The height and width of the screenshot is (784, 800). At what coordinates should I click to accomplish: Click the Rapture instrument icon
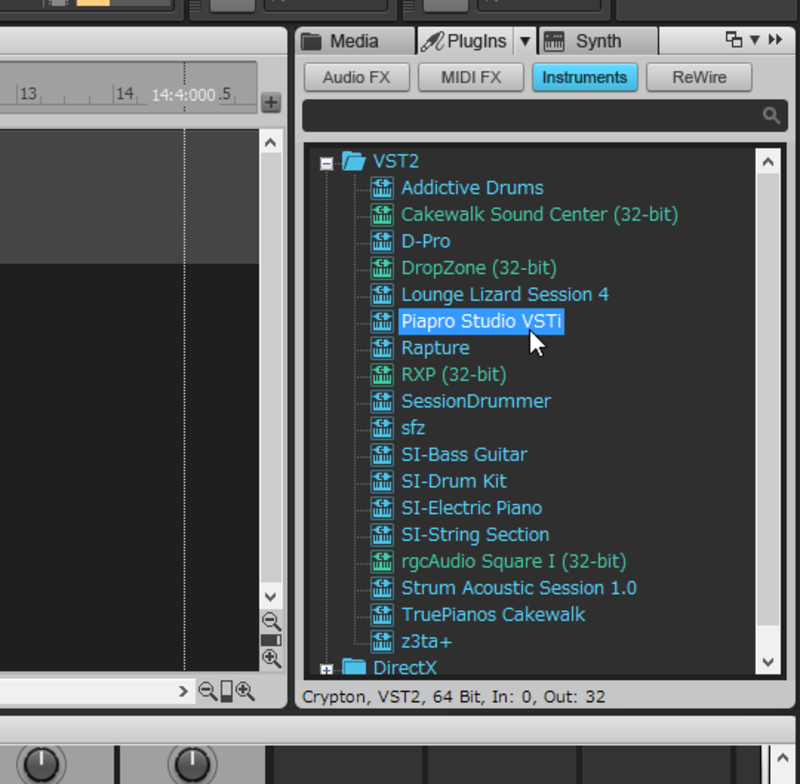pos(382,347)
